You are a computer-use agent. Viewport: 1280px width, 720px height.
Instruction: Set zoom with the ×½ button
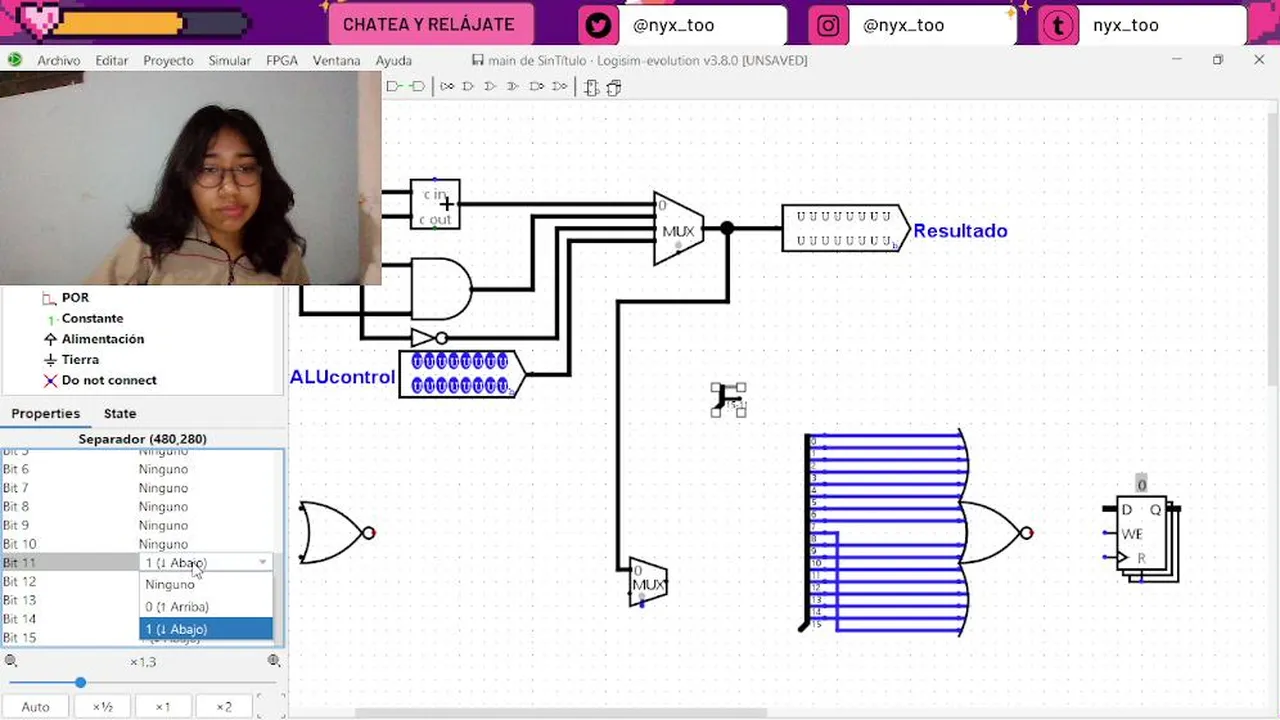pos(102,706)
